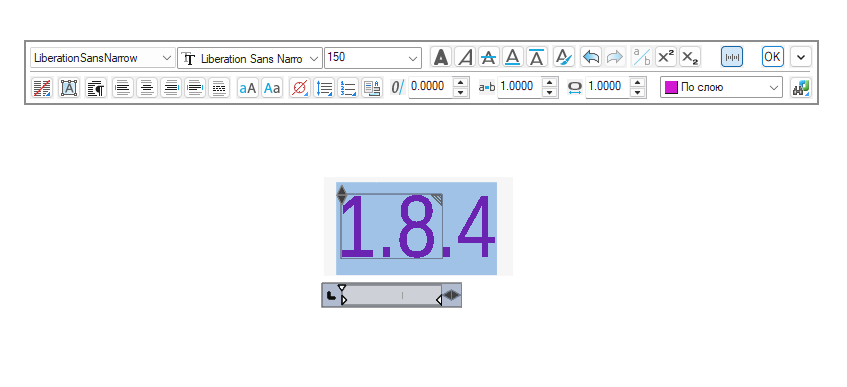This screenshot has height=387, width=847.
Task: Toggle overline formatting
Action: point(536,57)
